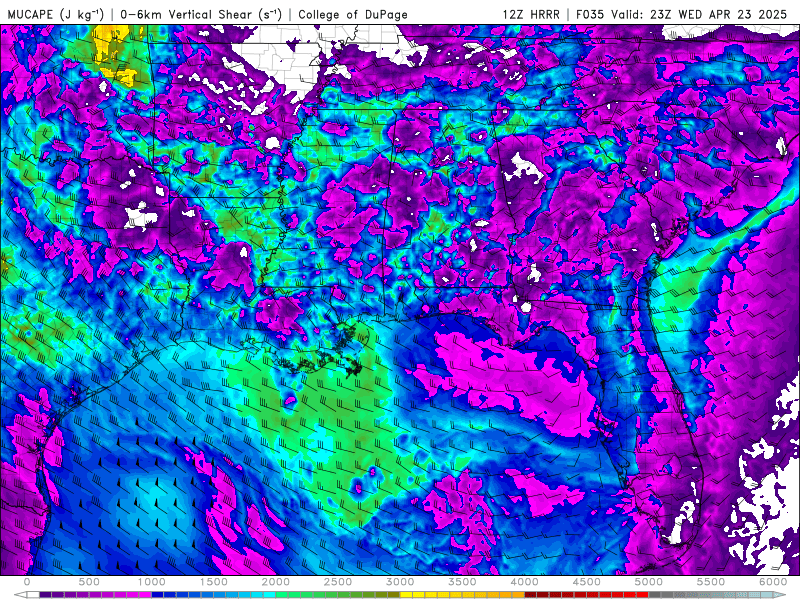This screenshot has width=800, height=600.
Task: Click the 3000 label on the color scale
Action: point(400,582)
